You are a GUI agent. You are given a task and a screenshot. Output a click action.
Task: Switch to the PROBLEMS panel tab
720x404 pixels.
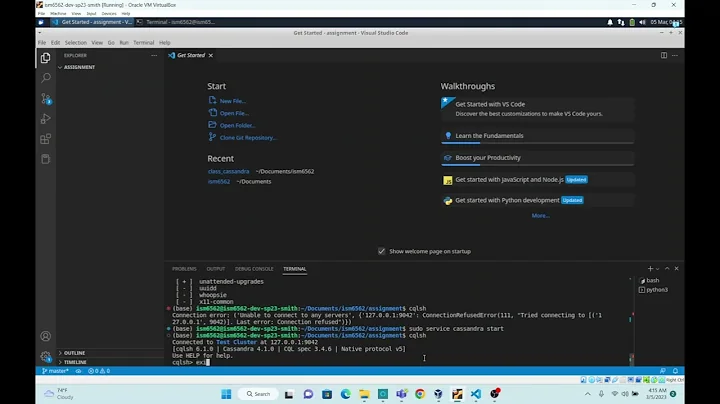point(184,269)
